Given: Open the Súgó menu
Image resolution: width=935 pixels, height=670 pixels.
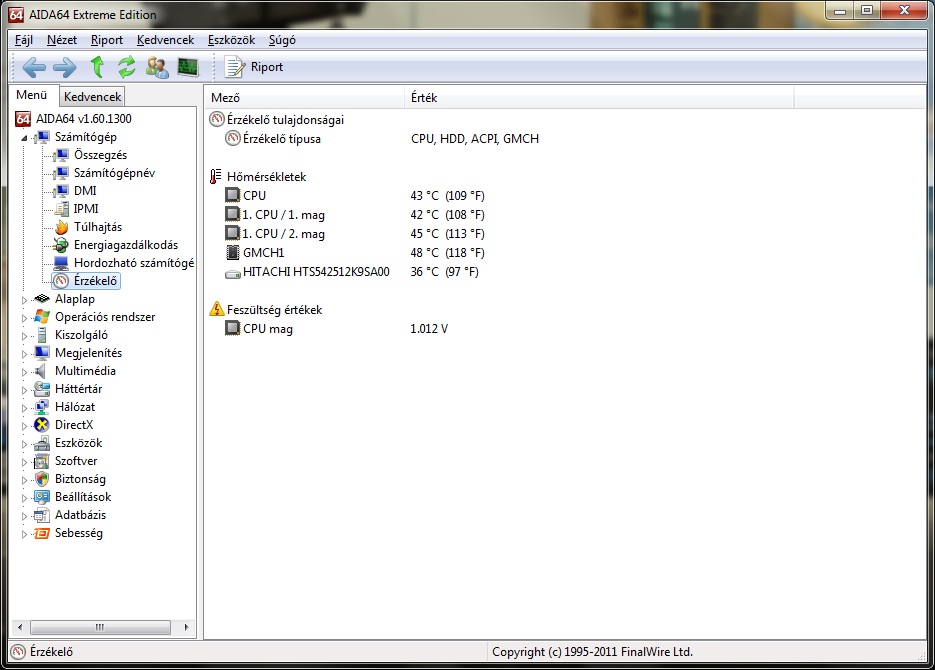Looking at the screenshot, I should pos(282,40).
